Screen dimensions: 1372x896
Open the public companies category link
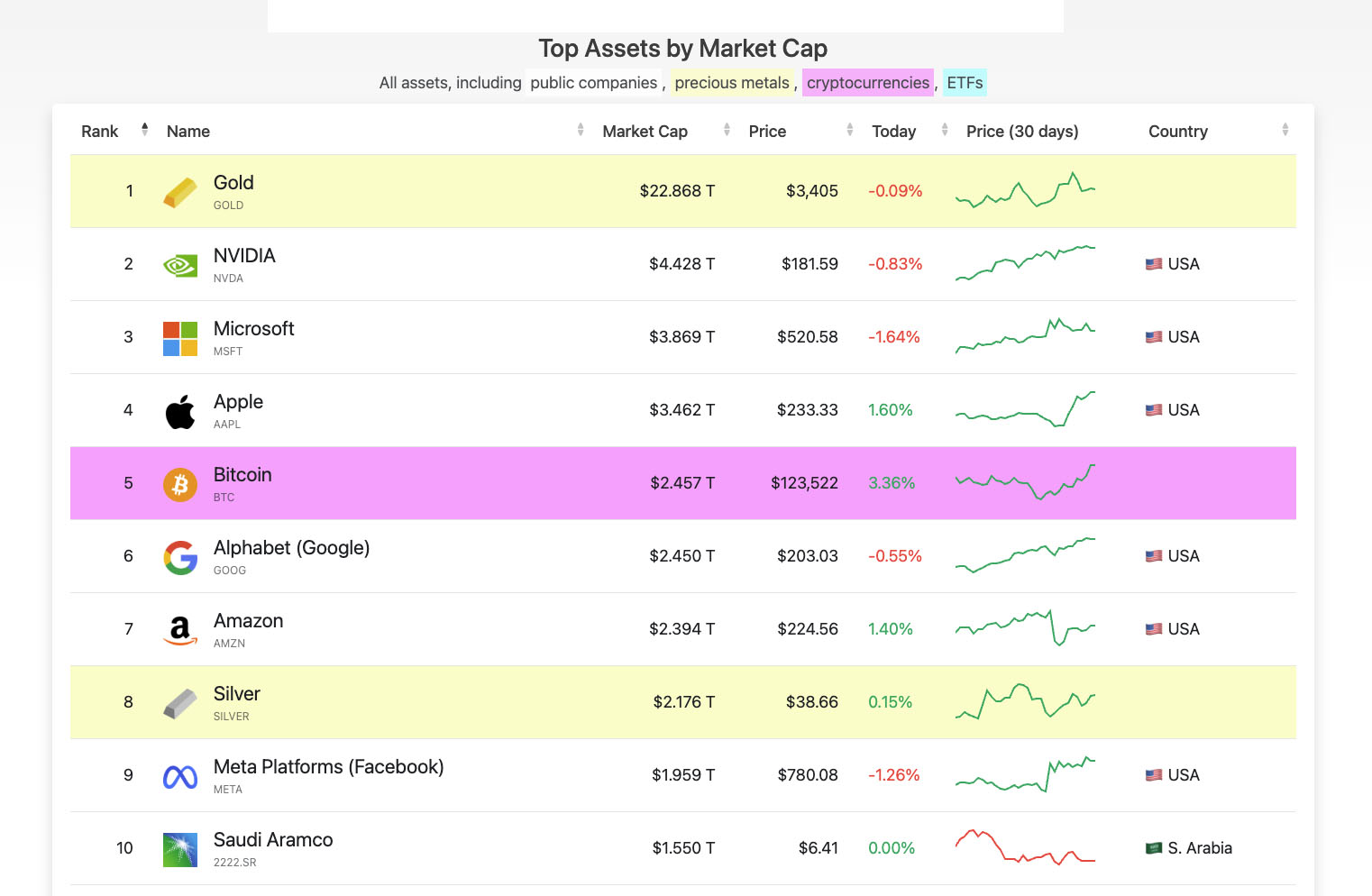(x=593, y=83)
